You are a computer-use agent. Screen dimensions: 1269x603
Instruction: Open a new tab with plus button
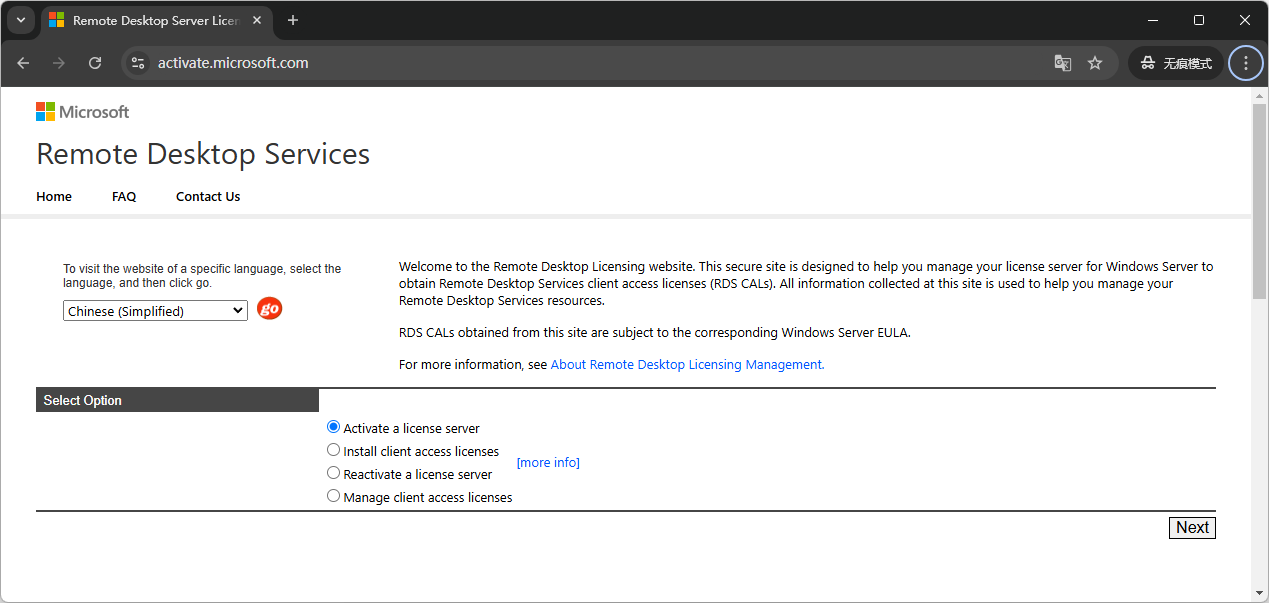click(x=293, y=20)
